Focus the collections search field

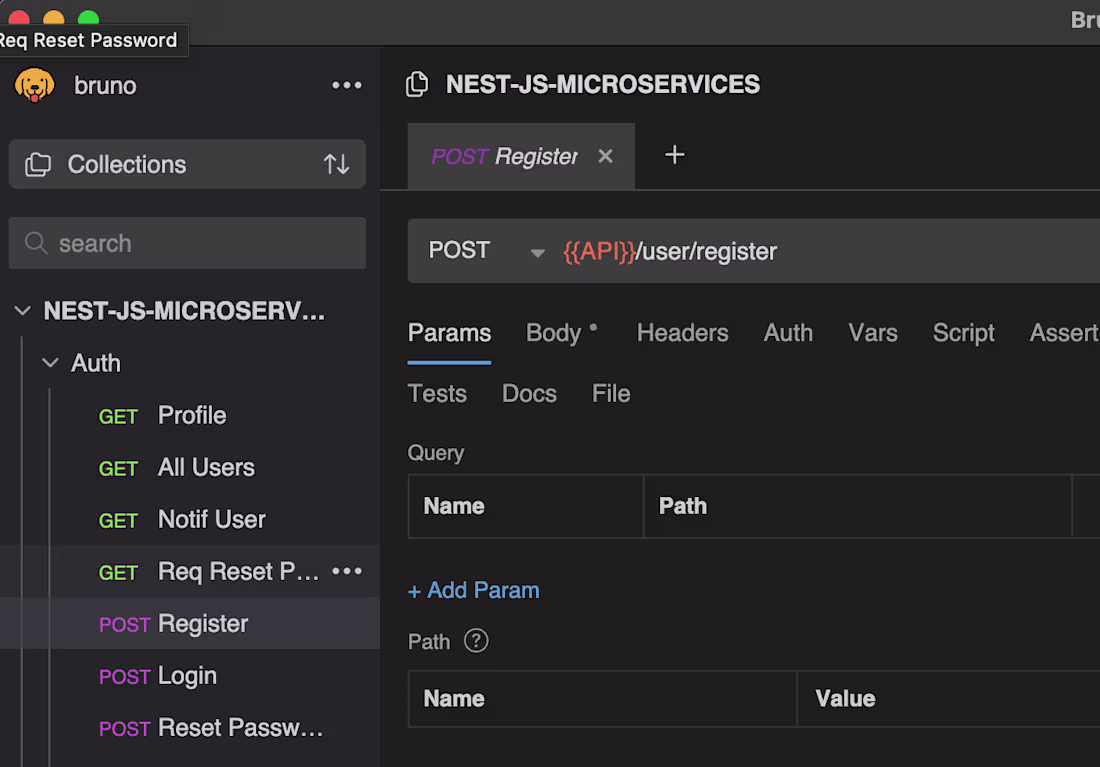[187, 244]
